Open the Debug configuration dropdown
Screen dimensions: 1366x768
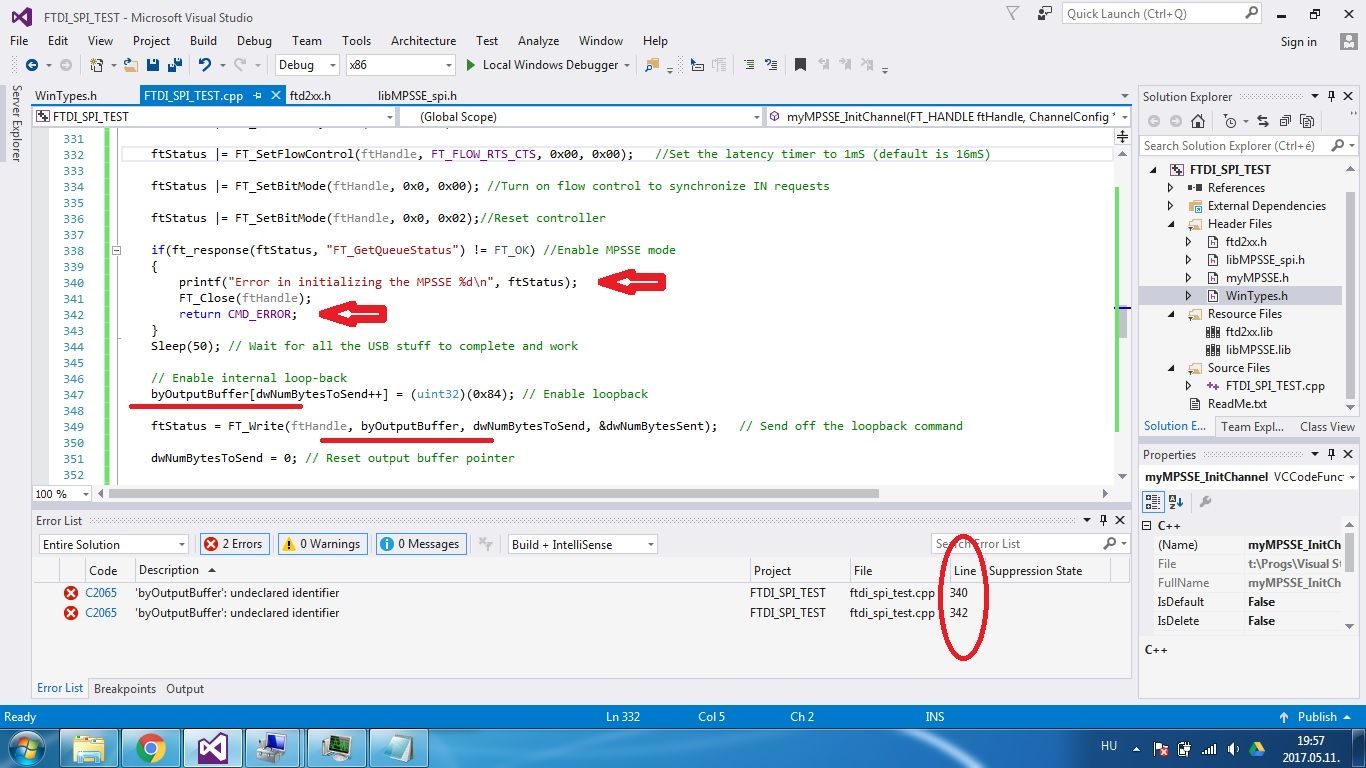308,65
